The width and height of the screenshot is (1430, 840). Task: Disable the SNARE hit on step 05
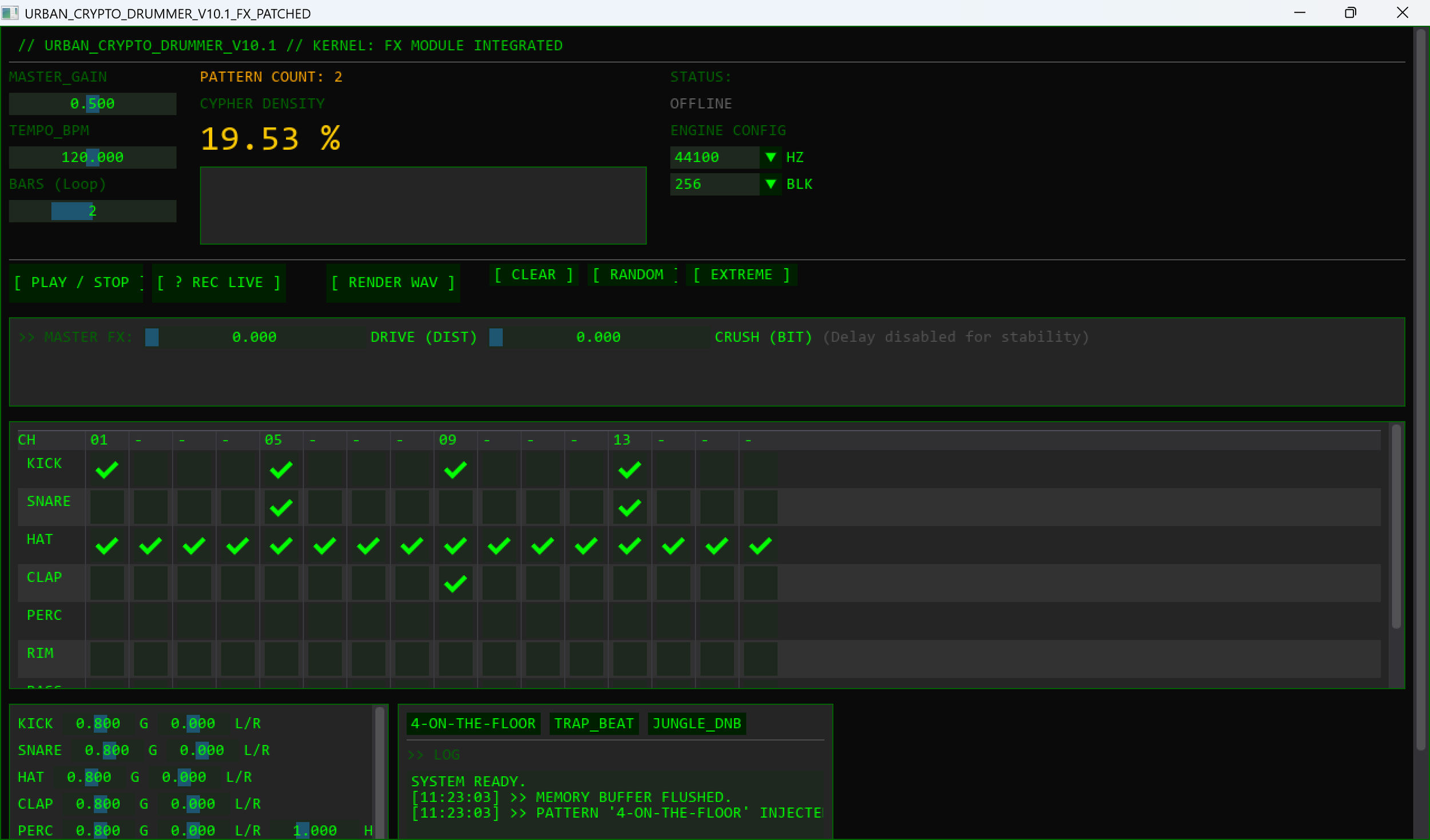click(281, 507)
